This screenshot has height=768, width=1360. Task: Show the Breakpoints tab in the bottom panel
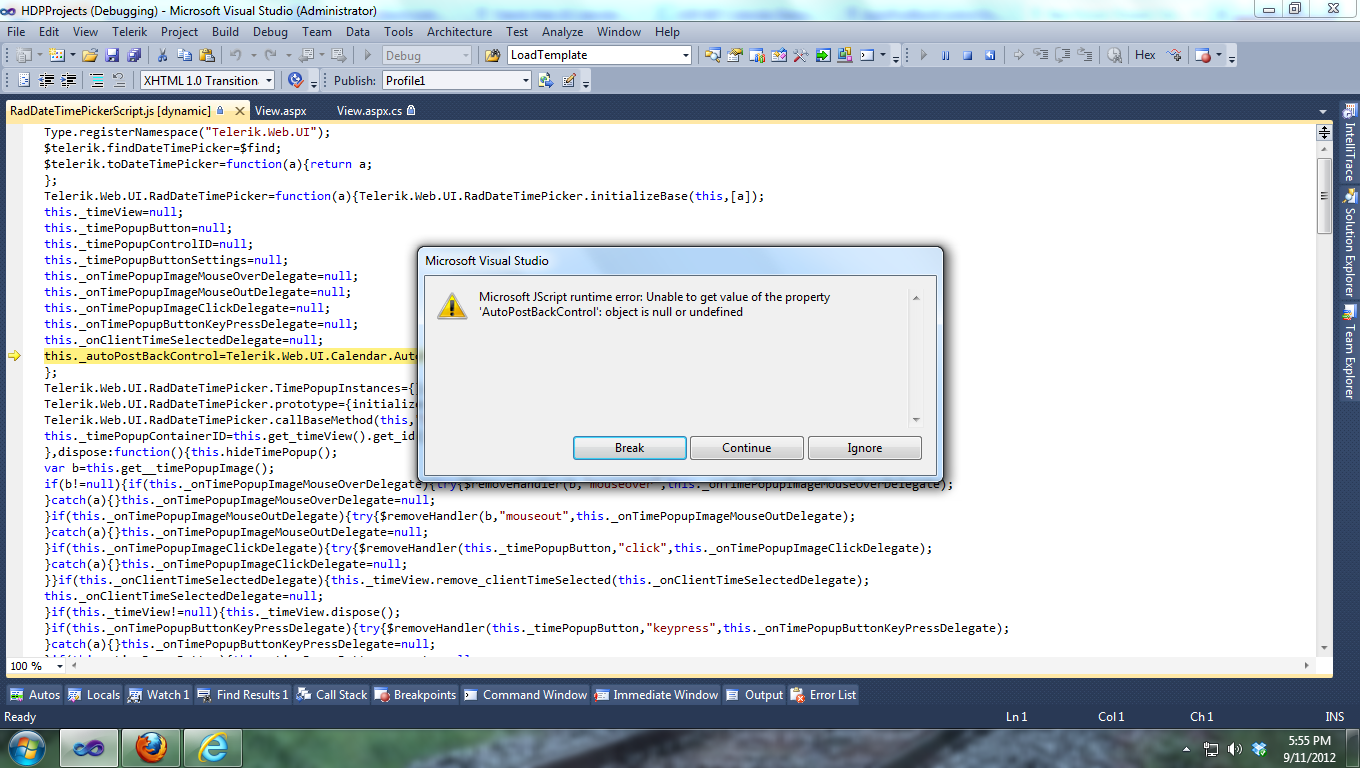pyautogui.click(x=415, y=695)
